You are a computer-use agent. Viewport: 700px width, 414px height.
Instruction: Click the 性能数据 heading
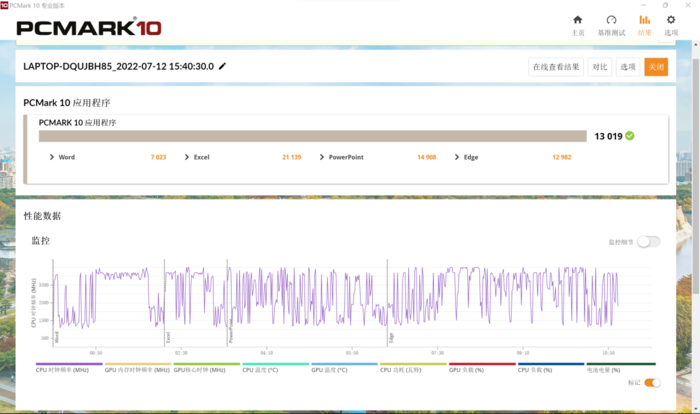(x=42, y=216)
